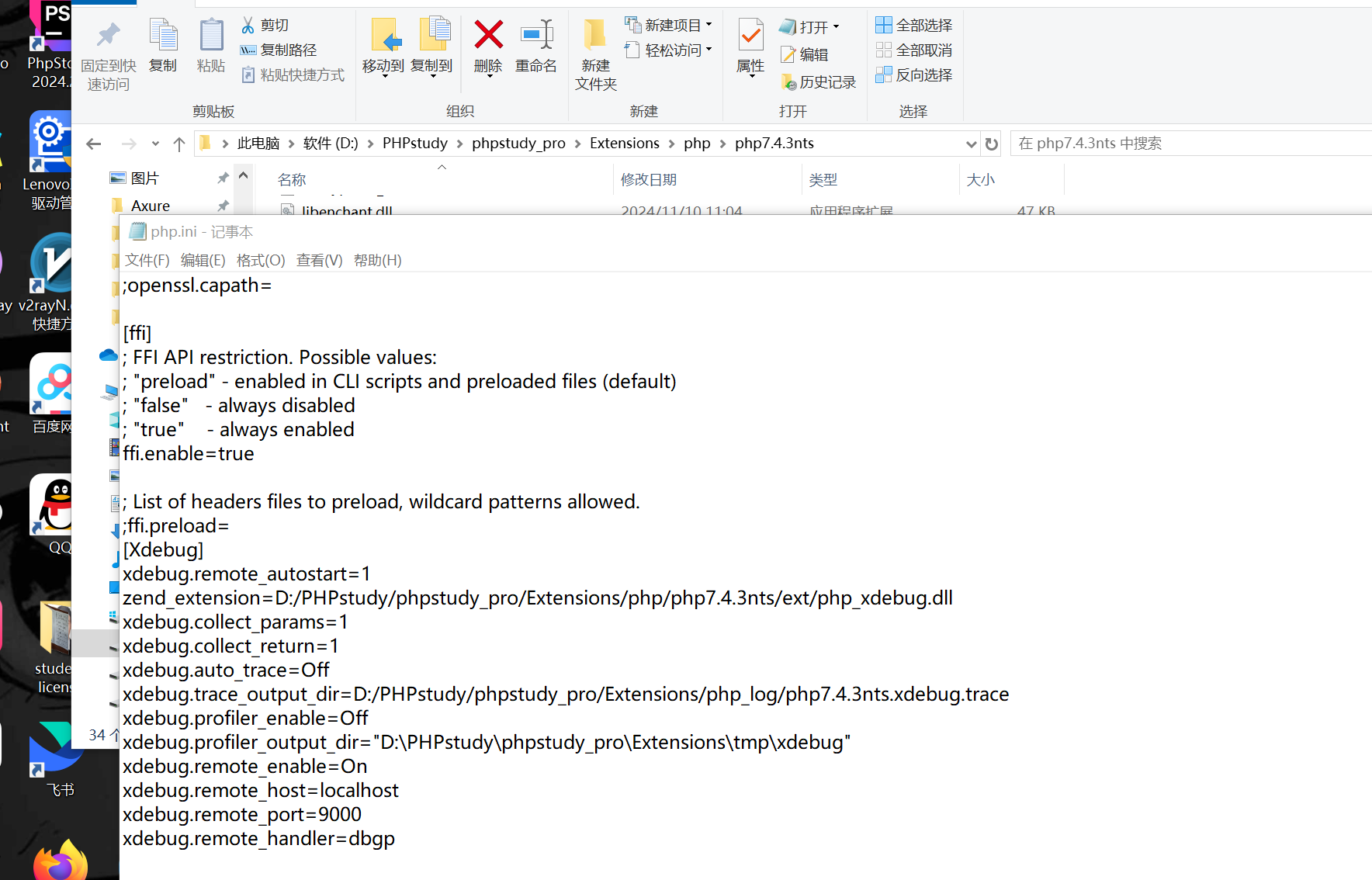Click Select none in the ribbon

[913, 50]
